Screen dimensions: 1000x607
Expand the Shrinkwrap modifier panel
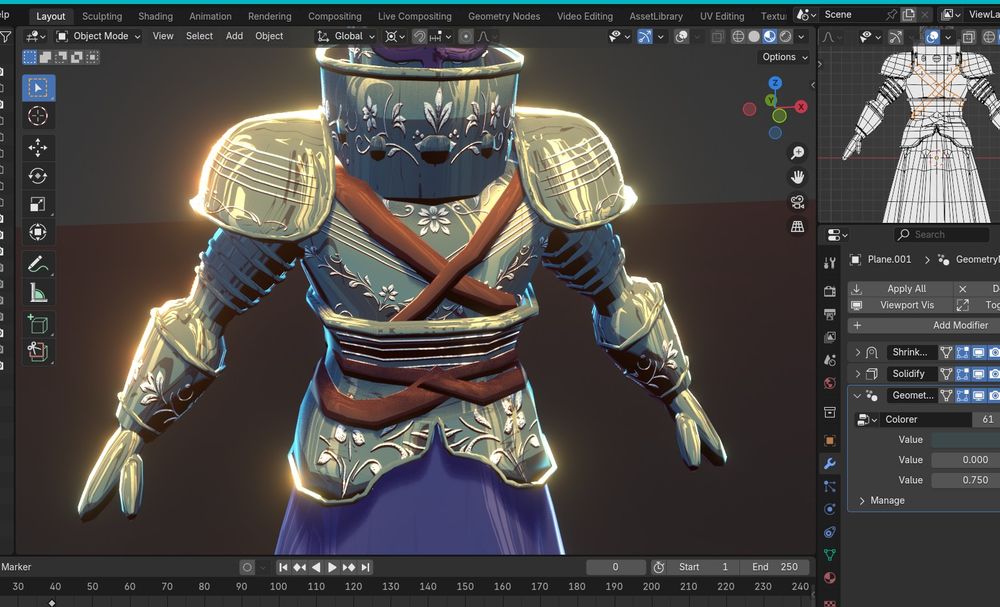[x=858, y=352]
